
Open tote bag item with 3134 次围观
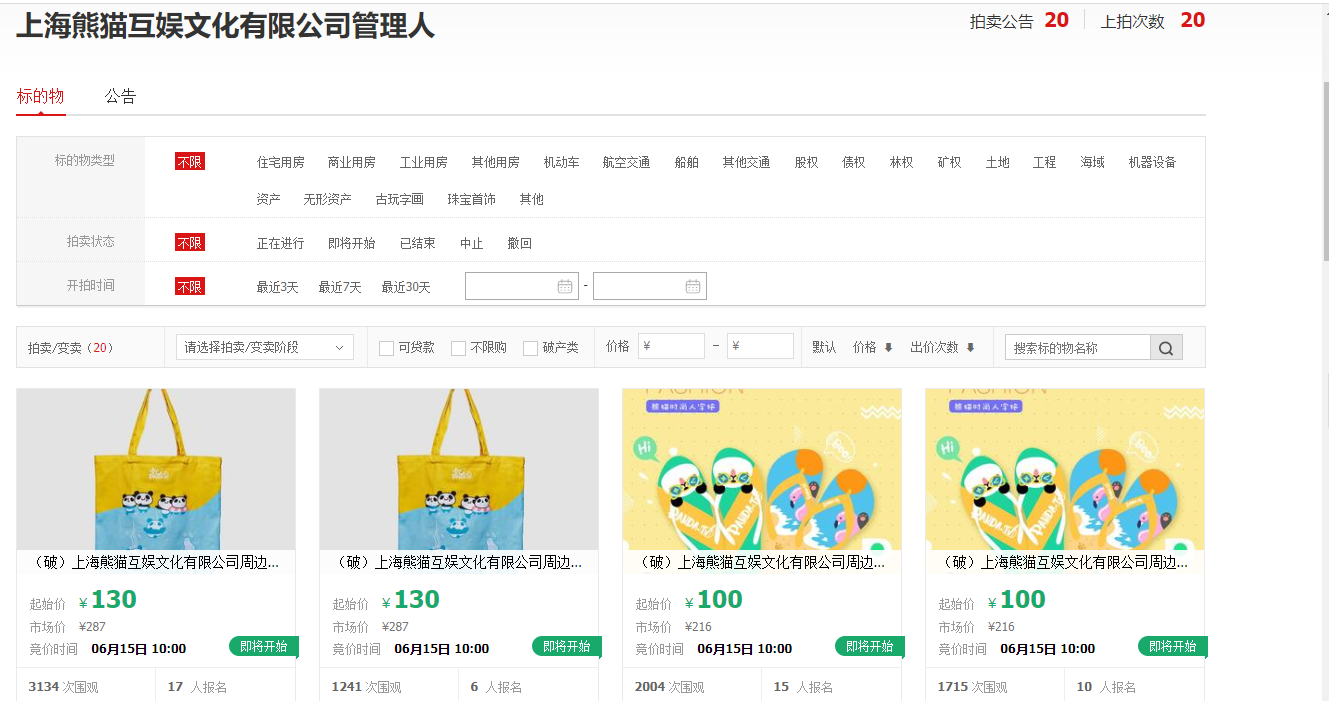(x=156, y=469)
